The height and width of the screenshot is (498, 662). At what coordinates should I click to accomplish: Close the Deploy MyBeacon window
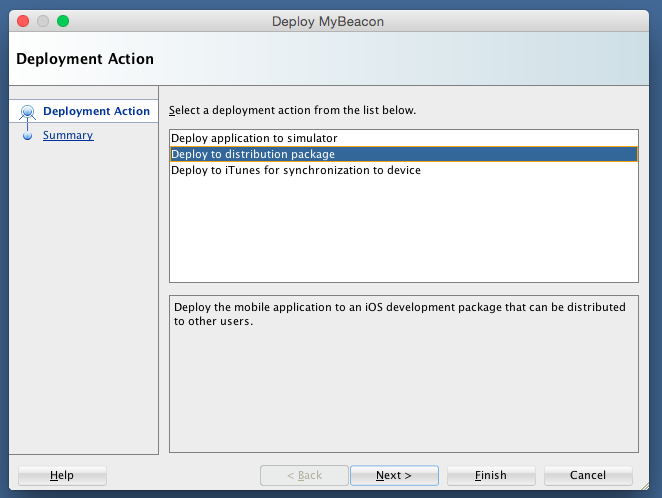click(x=23, y=21)
